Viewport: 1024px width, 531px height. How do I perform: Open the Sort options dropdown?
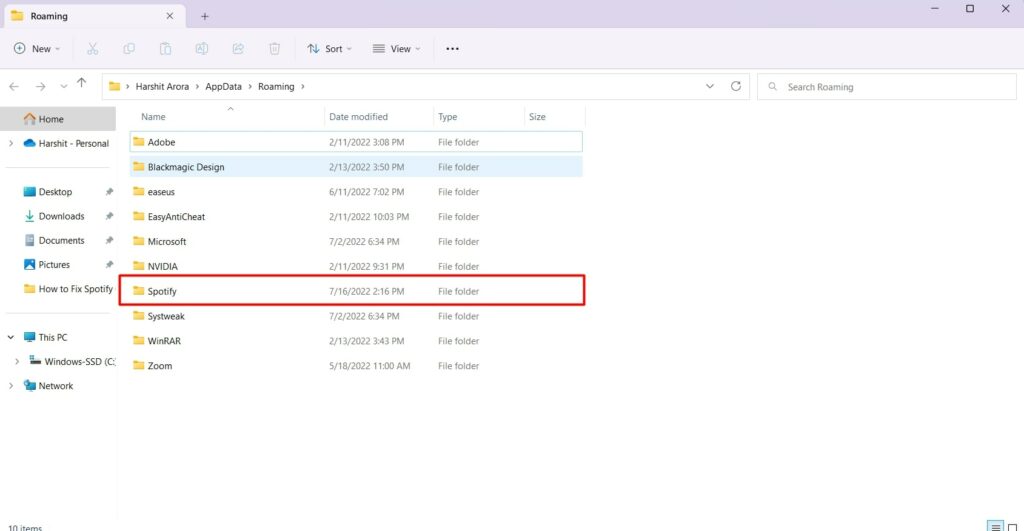pos(328,48)
